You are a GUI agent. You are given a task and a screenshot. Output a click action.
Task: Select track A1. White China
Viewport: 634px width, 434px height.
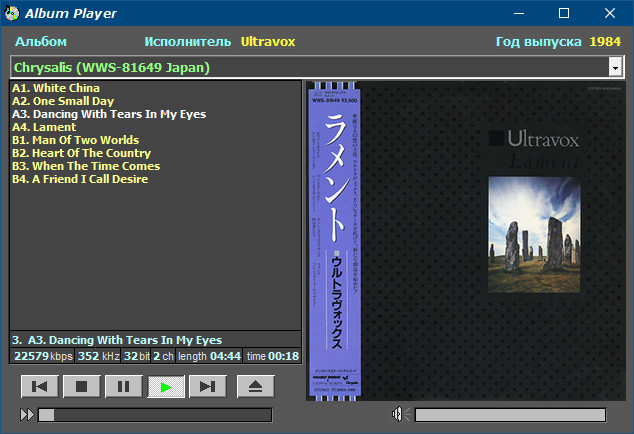point(56,88)
